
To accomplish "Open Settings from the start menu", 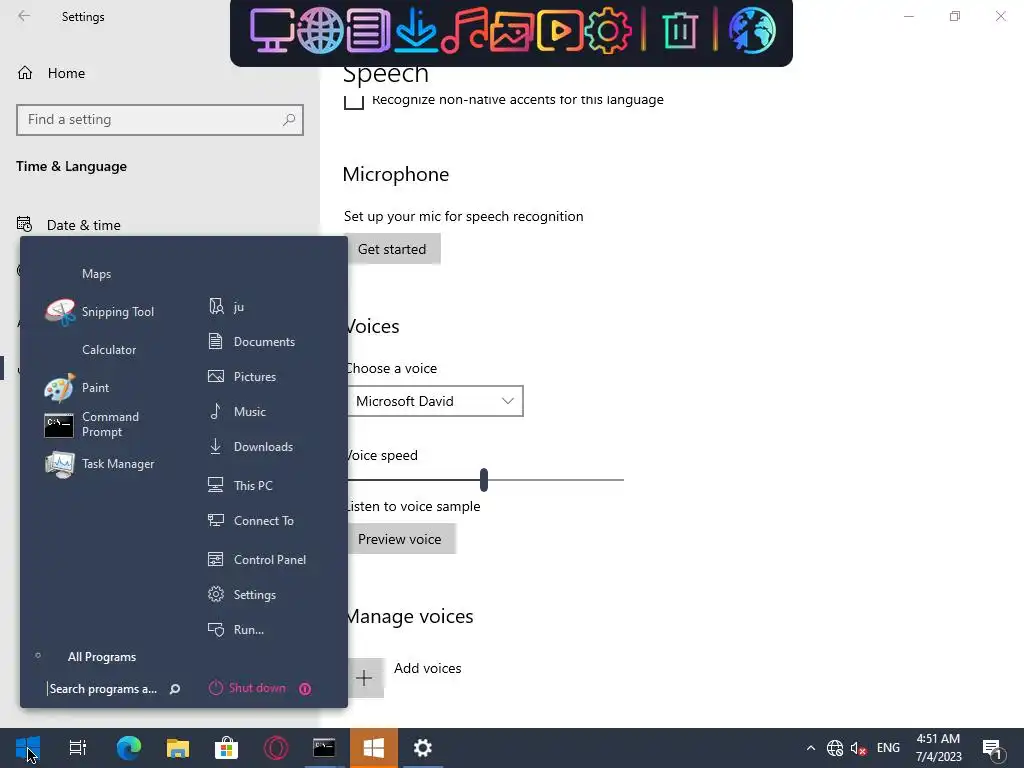I will coord(242,594).
